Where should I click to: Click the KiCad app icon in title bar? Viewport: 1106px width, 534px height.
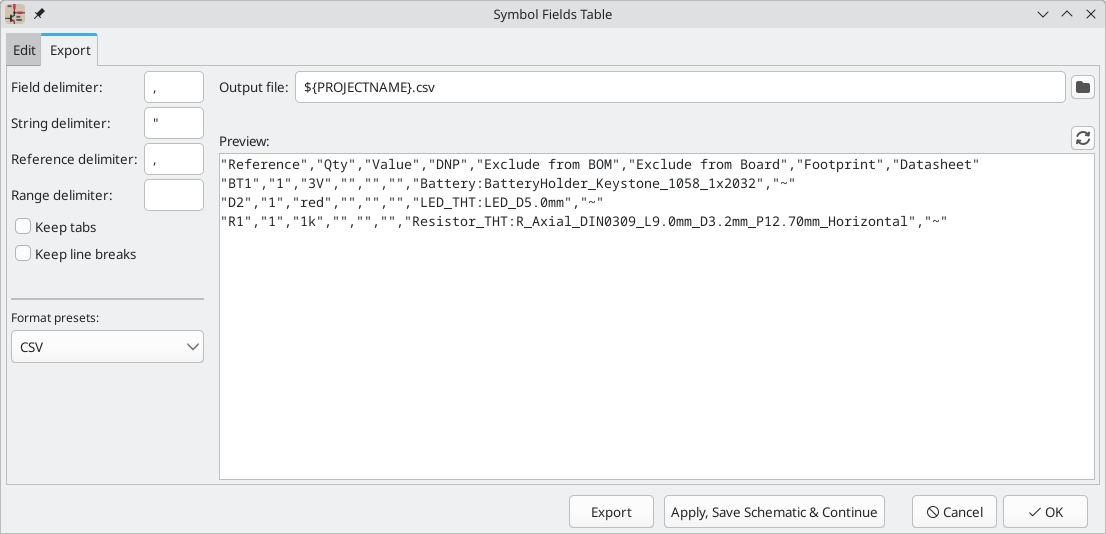point(16,14)
